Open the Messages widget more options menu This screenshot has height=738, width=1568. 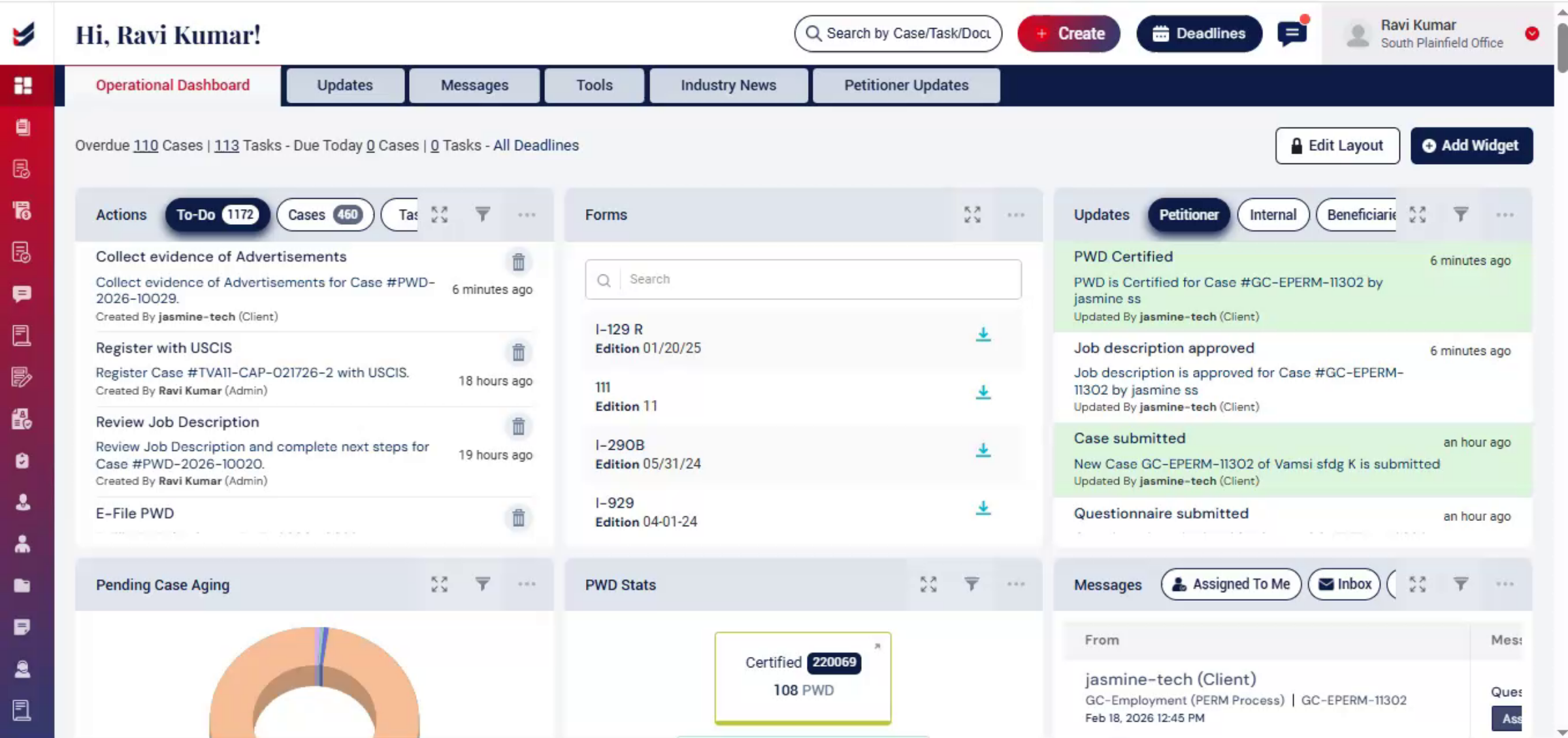[x=1505, y=584]
